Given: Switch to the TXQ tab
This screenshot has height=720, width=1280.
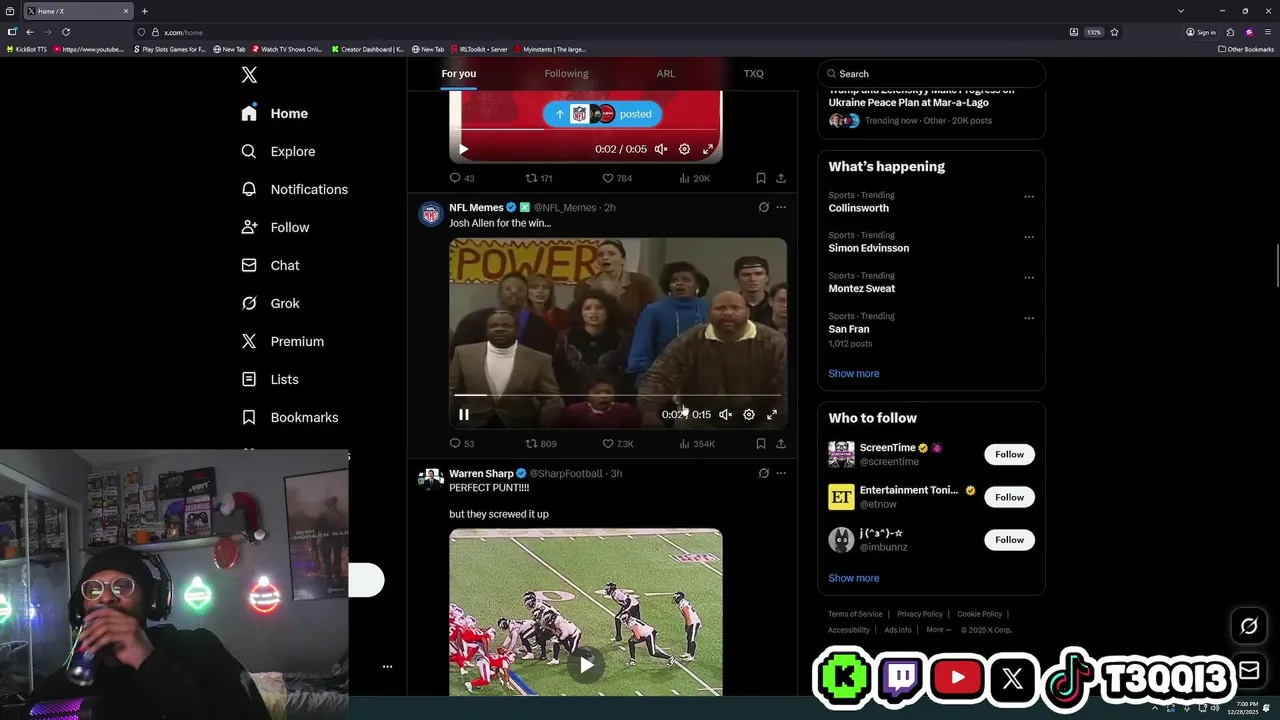Looking at the screenshot, I should pyautogui.click(x=754, y=73).
